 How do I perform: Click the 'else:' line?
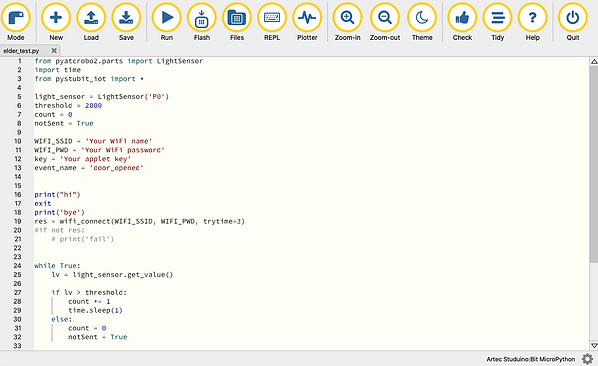coord(61,319)
